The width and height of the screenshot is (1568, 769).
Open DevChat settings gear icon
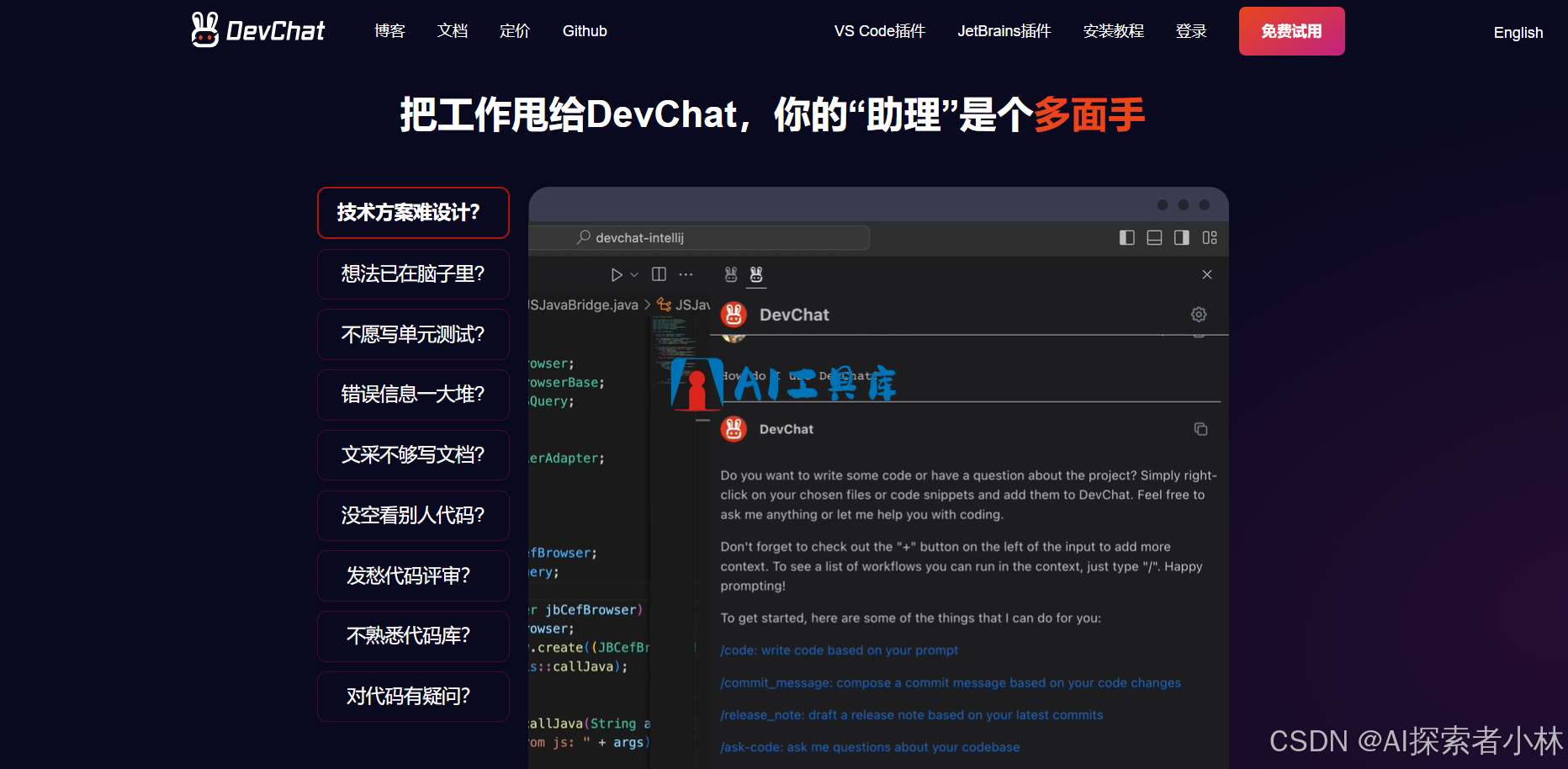pyautogui.click(x=1199, y=314)
